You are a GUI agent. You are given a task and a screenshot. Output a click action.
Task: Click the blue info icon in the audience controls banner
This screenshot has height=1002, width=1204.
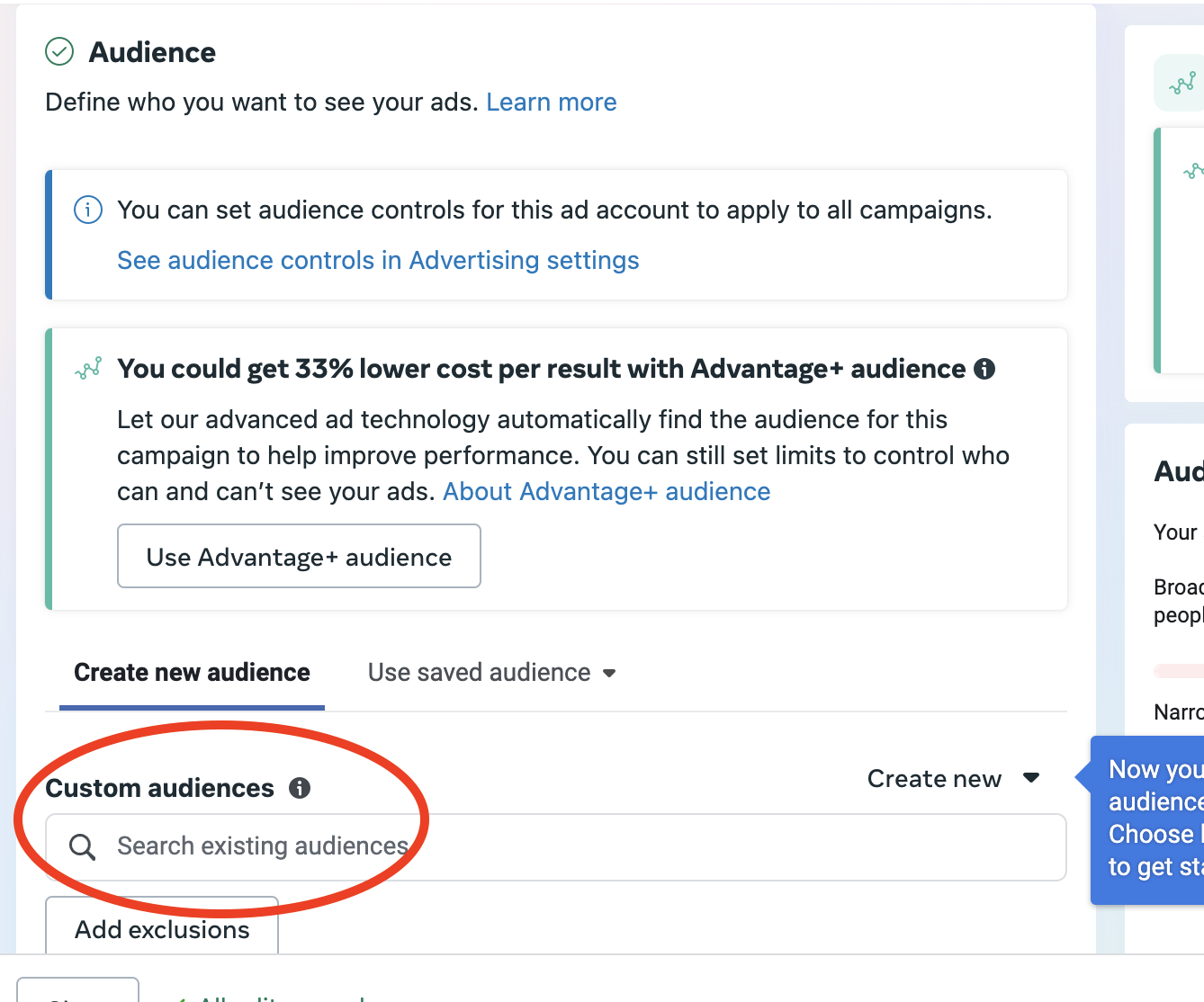(87, 210)
